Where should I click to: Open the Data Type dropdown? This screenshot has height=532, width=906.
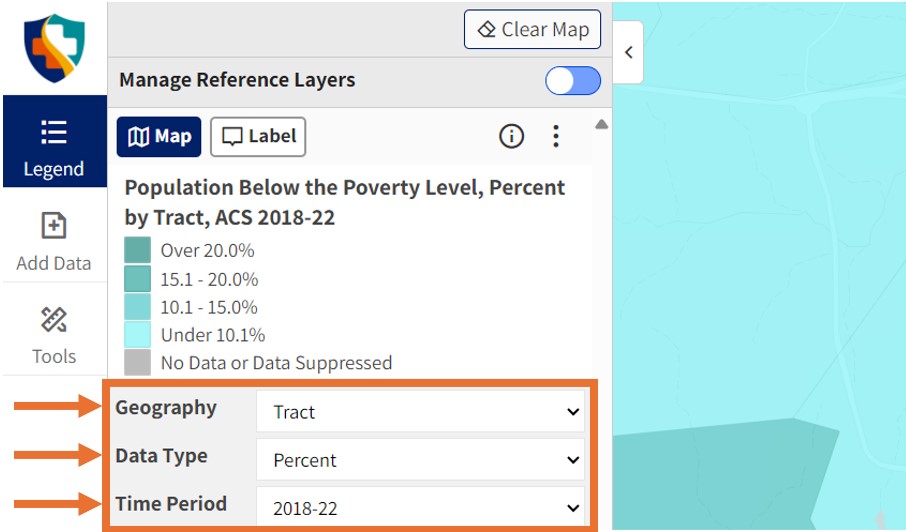420,460
